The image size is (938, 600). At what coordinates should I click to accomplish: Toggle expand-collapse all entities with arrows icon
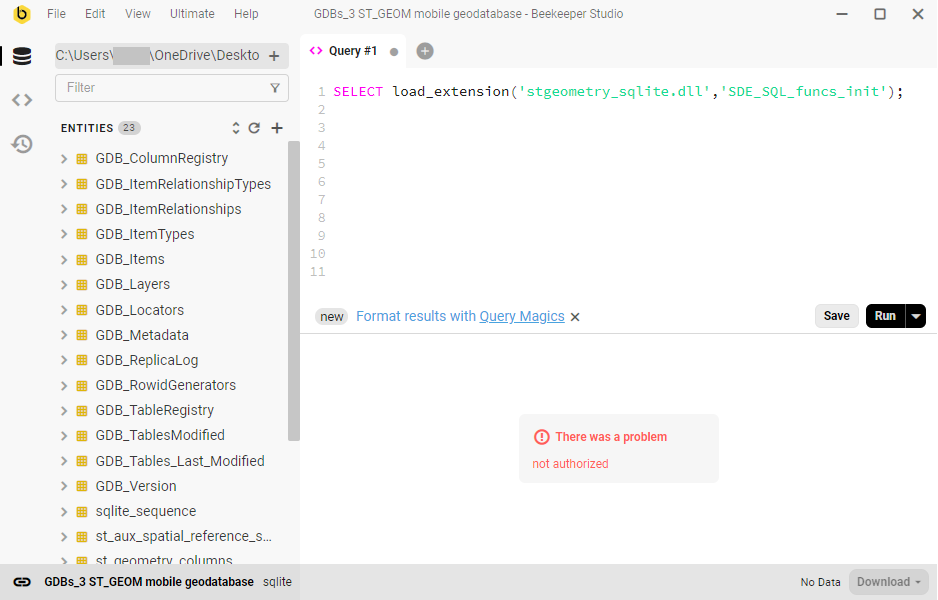(235, 128)
